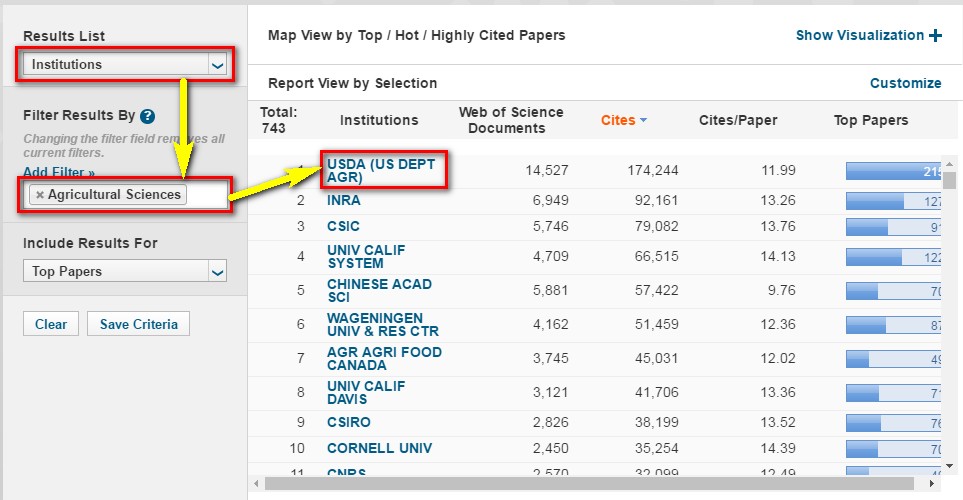Image resolution: width=963 pixels, height=500 pixels.
Task: Open AGR AGRI FOOD CANADA link
Action: point(384,359)
